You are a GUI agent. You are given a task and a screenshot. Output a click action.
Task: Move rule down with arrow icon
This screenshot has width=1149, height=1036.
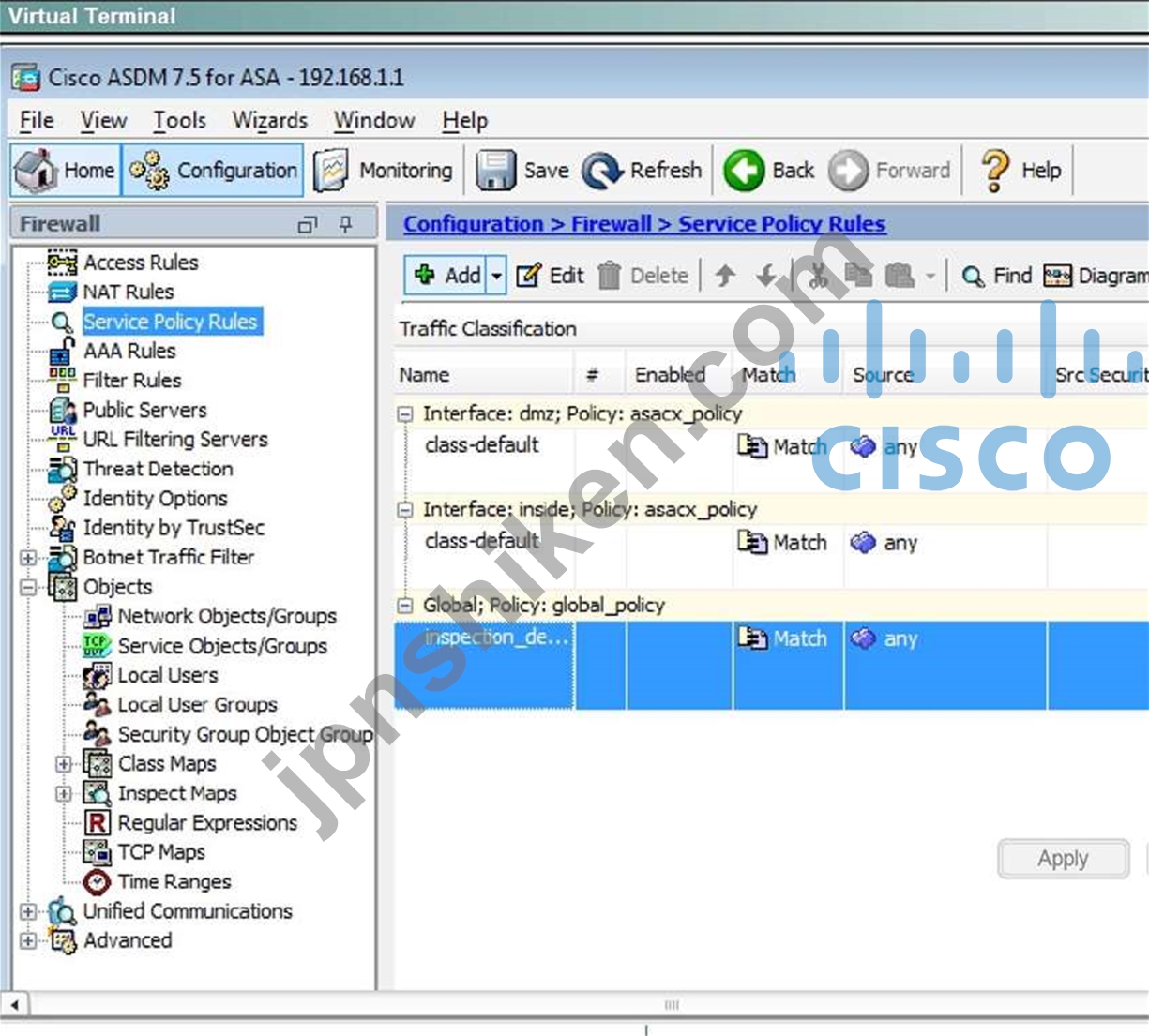(x=766, y=276)
